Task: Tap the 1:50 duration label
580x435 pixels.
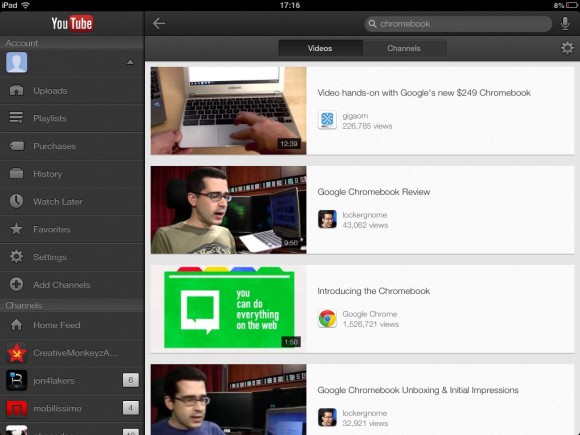Action: [x=291, y=342]
